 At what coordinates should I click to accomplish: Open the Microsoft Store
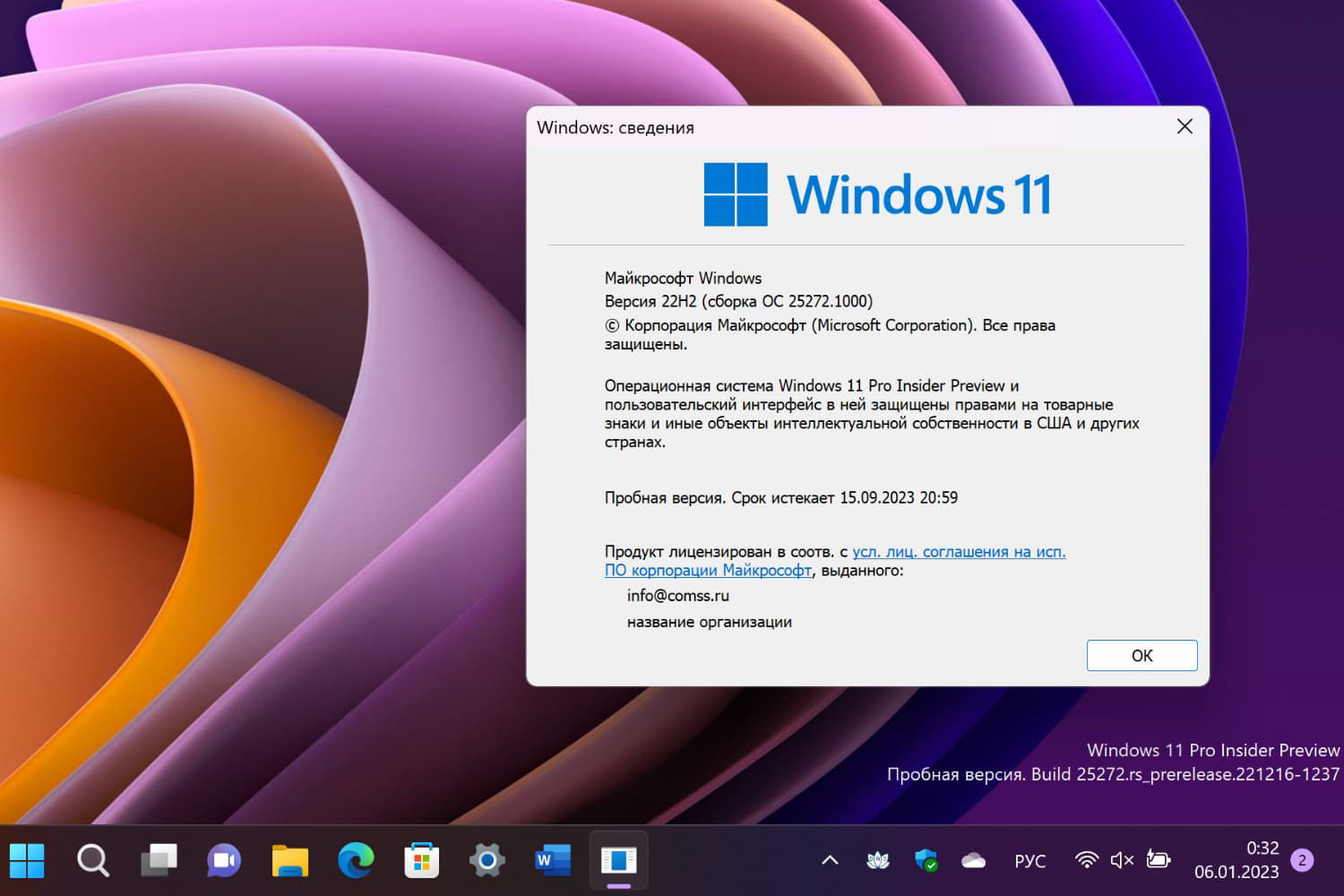point(421,860)
